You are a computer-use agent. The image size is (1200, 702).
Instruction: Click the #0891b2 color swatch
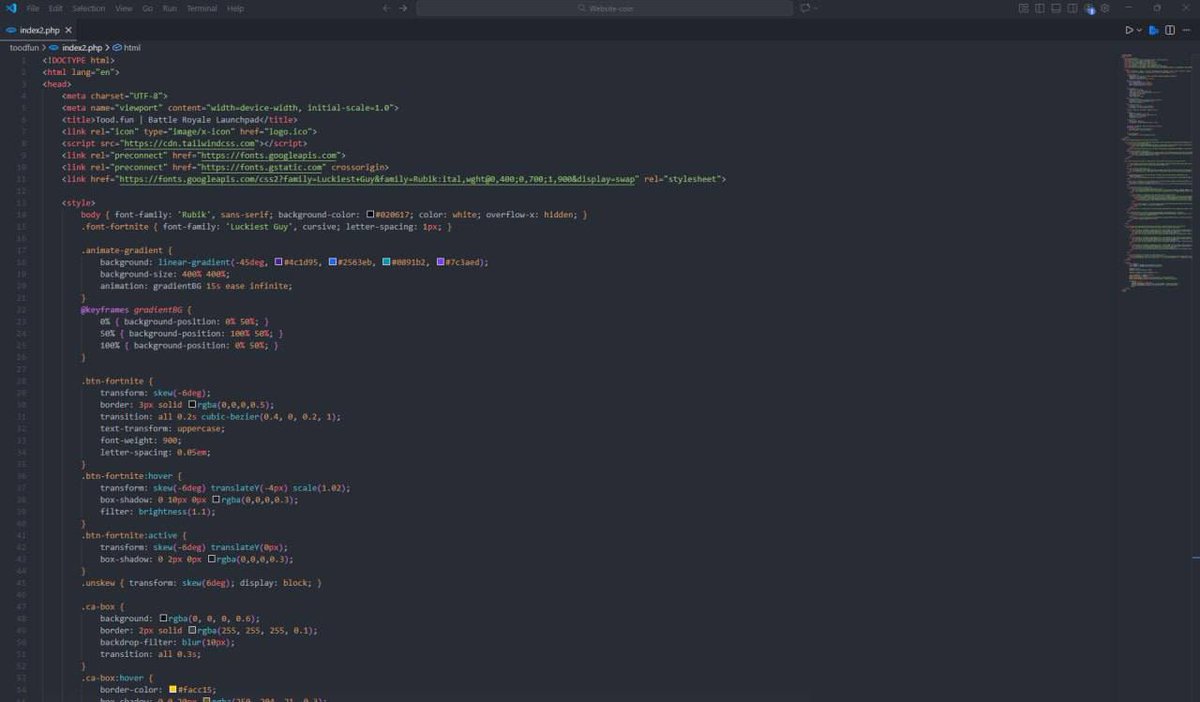point(387,262)
